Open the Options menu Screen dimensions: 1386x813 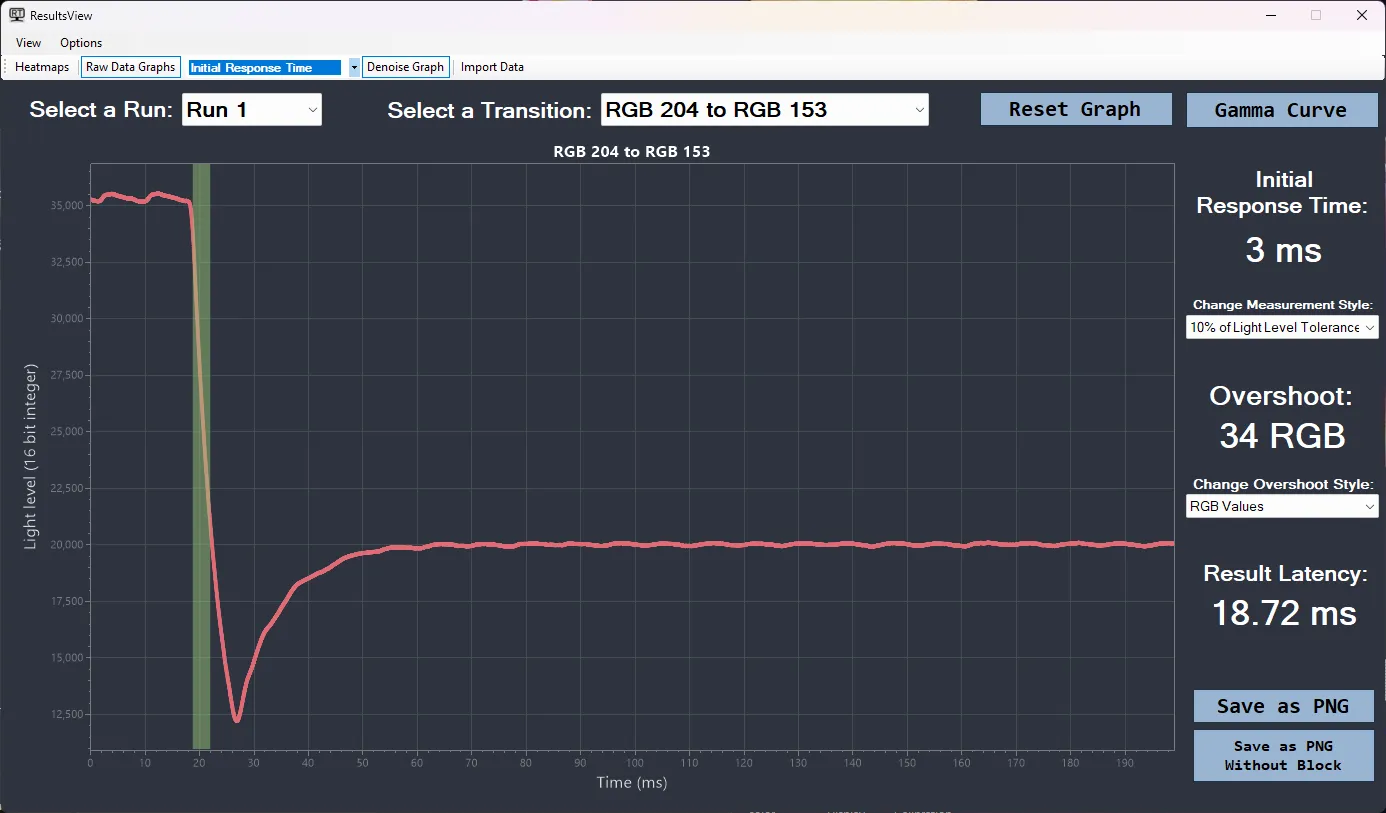click(x=81, y=43)
